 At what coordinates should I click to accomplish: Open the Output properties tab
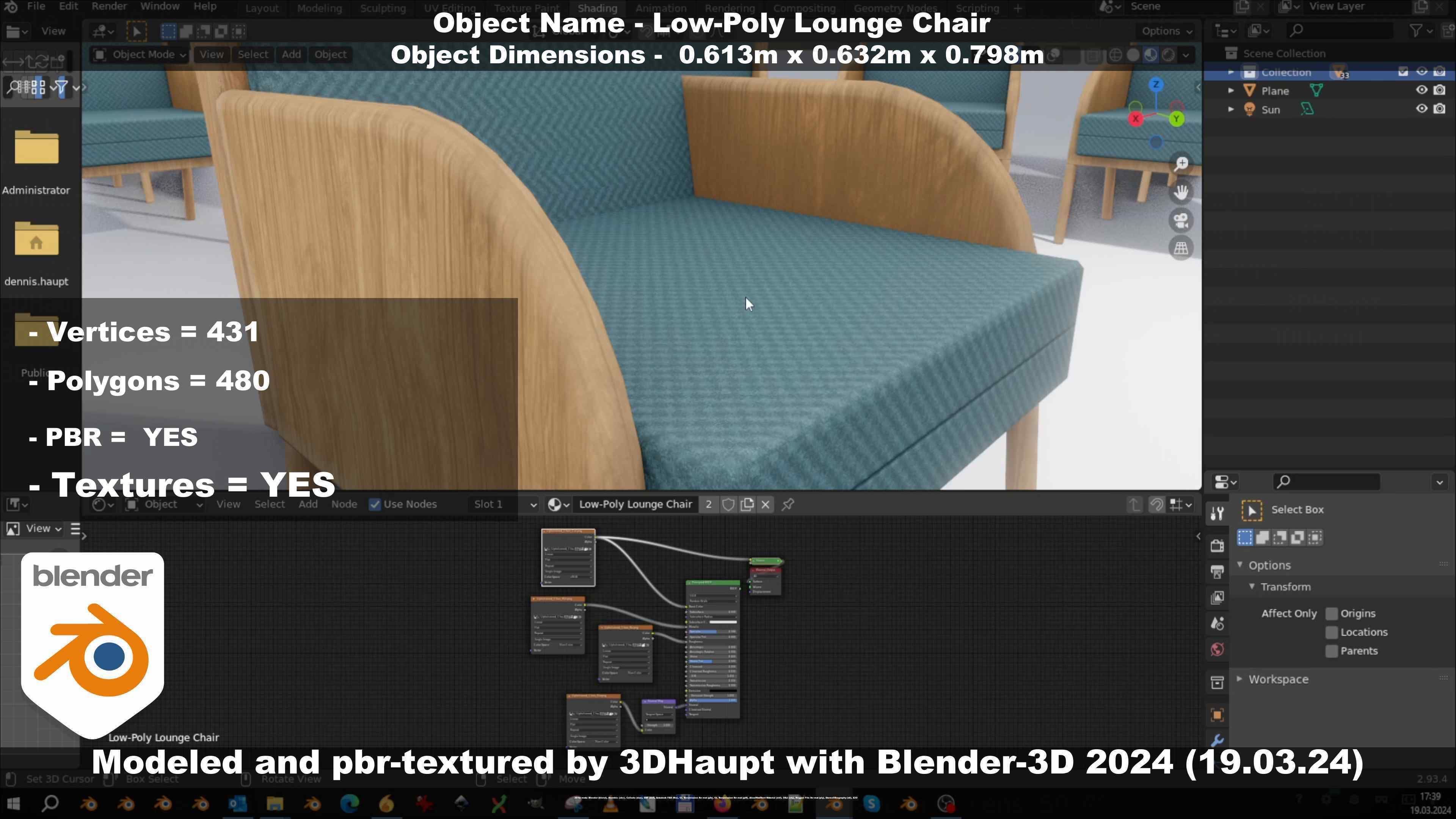[x=1217, y=571]
